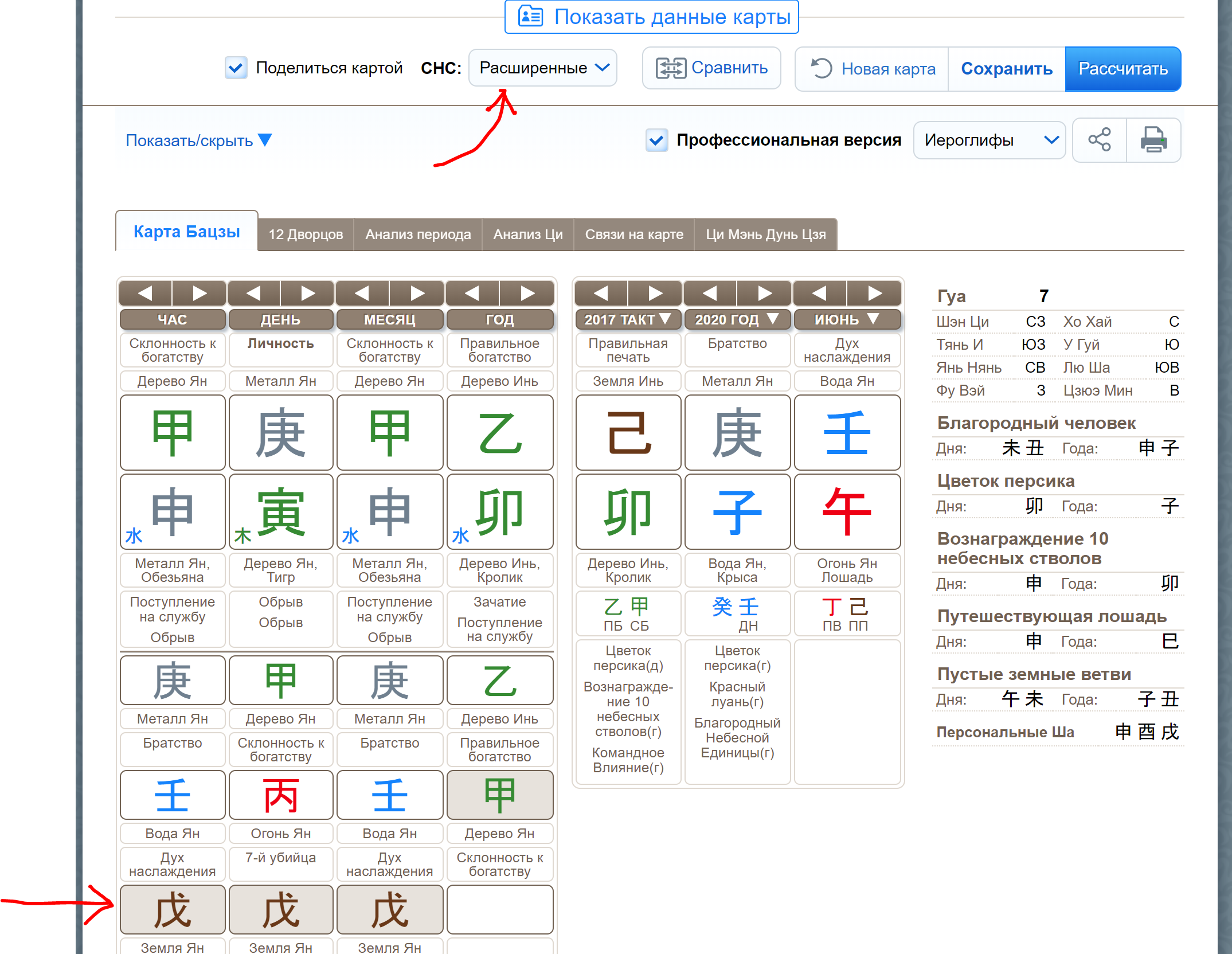The width and height of the screenshot is (1232, 954).
Task: Click left arrow above 2017 ТАКТ column
Action: point(600,294)
